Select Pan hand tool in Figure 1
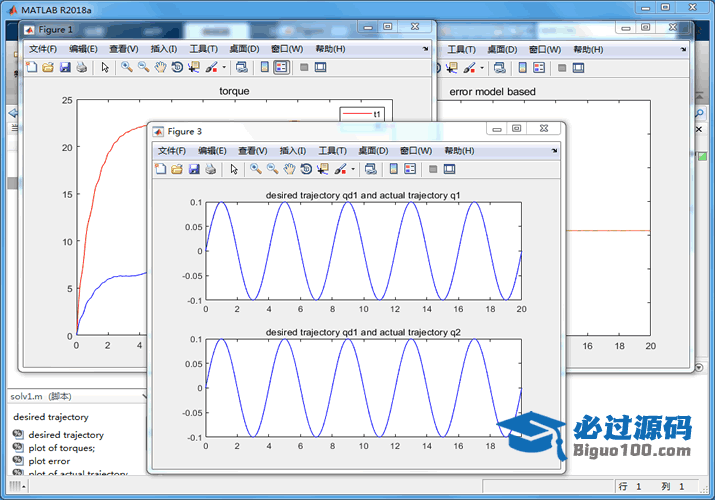This screenshot has width=715, height=500. coord(160,67)
